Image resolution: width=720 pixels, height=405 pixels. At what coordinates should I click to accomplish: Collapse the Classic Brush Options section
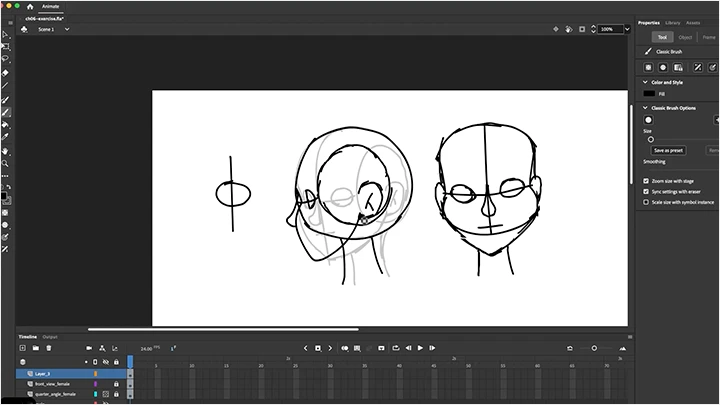coord(645,108)
